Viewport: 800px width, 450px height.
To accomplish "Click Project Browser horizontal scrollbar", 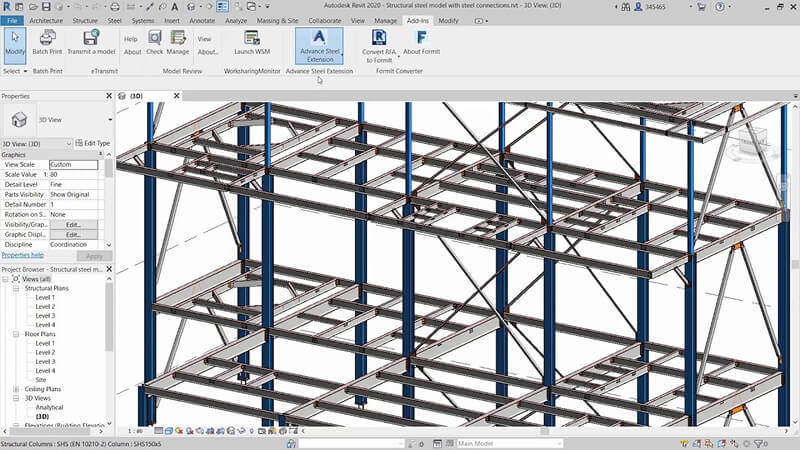I will pos(51,432).
